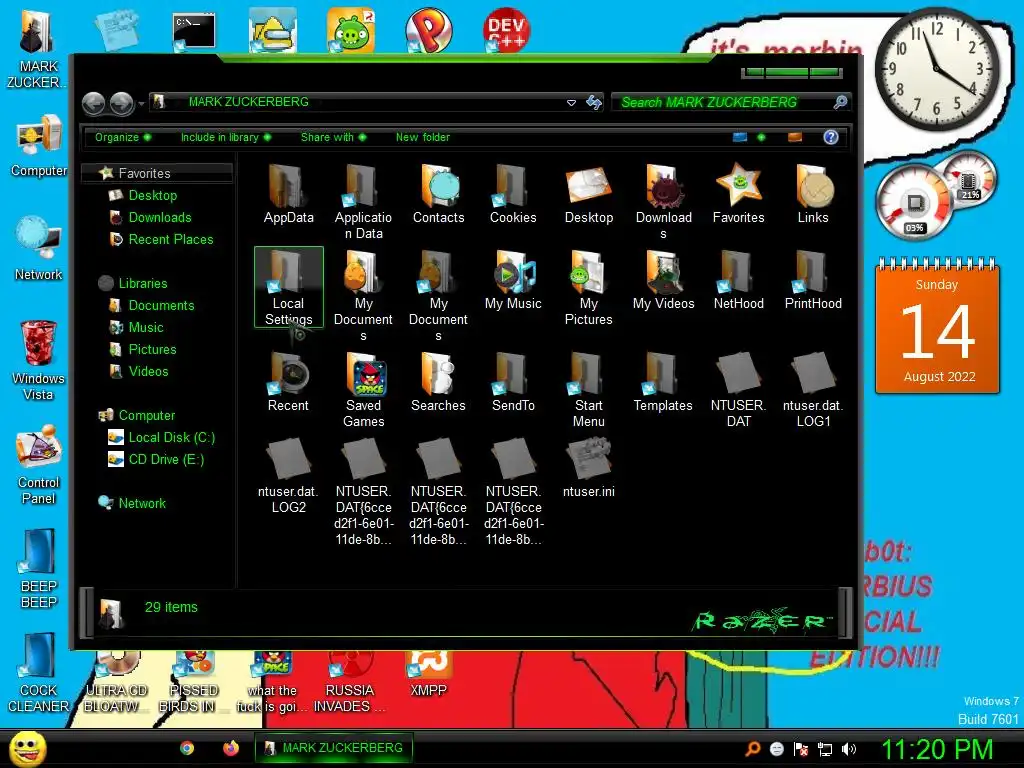This screenshot has width=1024, height=768.
Task: Open the Recent folder
Action: (x=288, y=383)
